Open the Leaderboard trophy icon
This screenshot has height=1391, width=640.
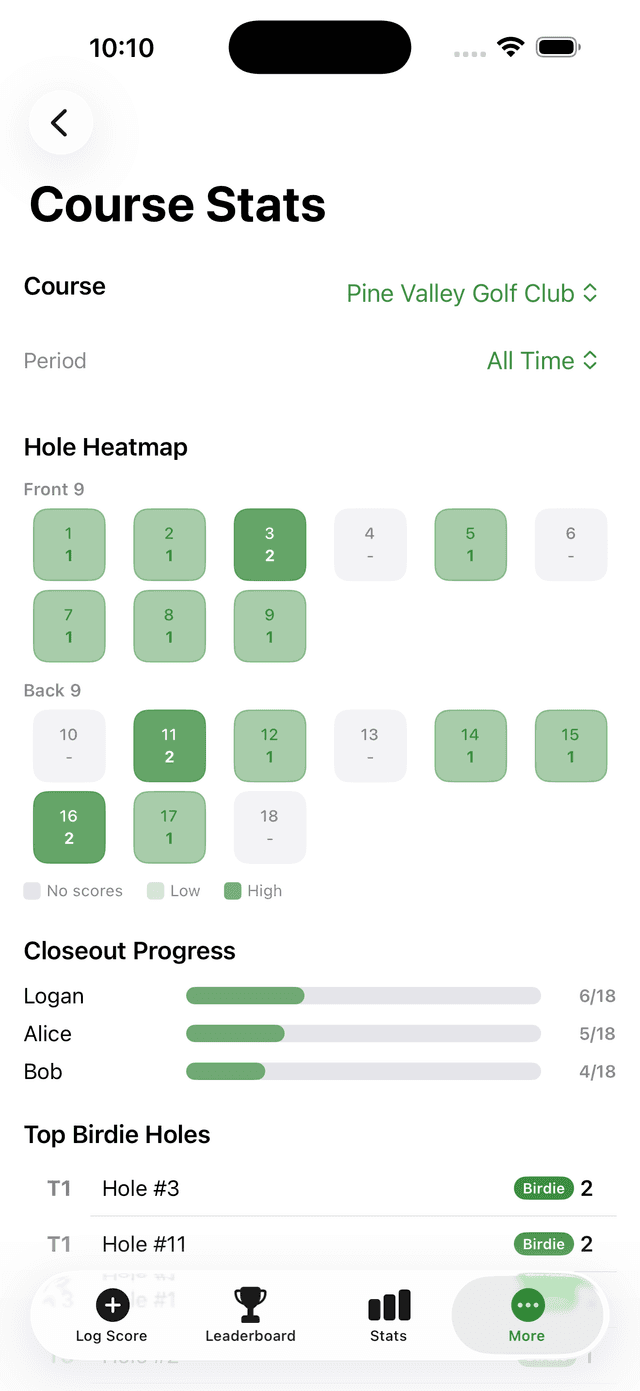tap(250, 1304)
